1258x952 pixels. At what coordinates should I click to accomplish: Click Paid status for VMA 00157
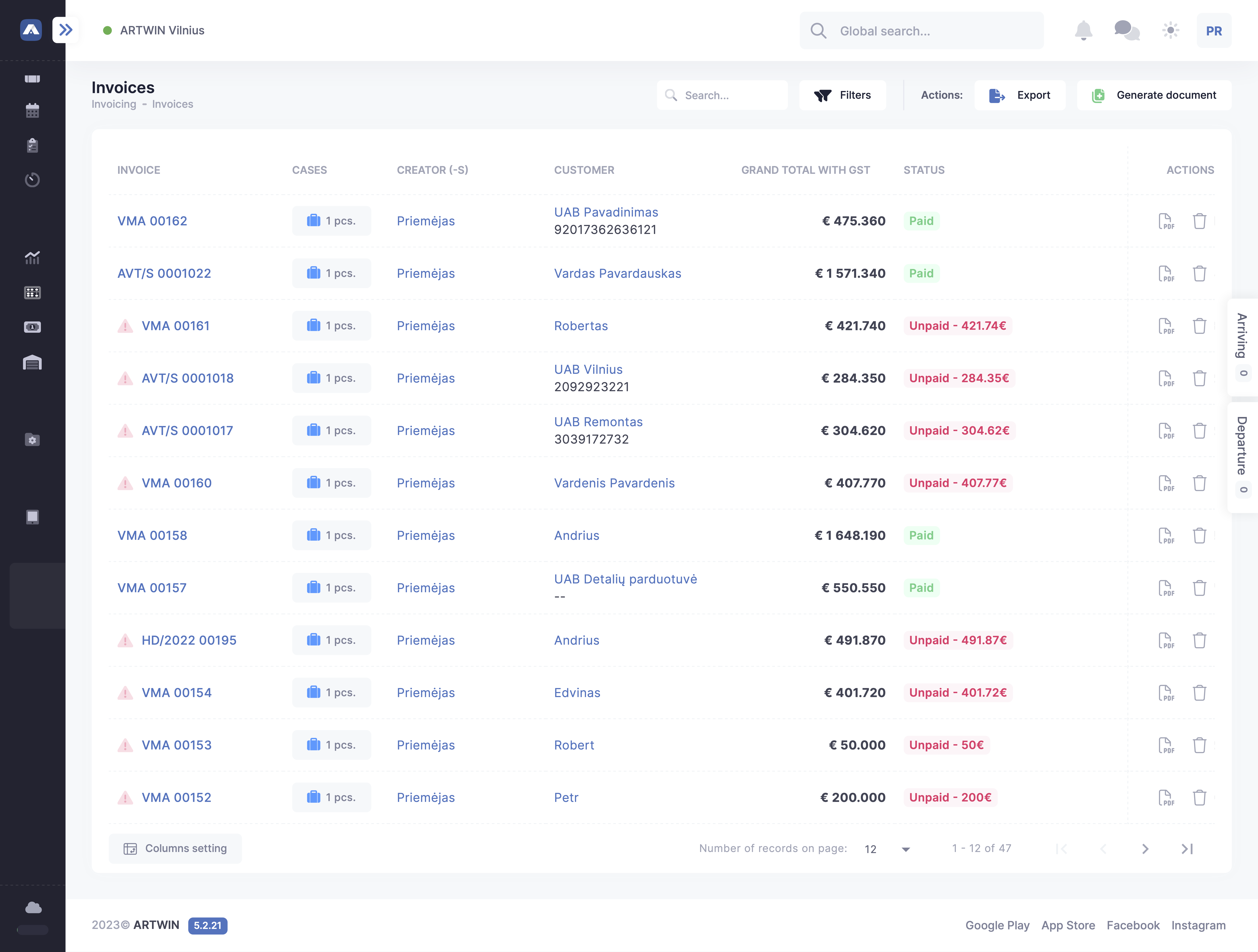pyautogui.click(x=921, y=588)
